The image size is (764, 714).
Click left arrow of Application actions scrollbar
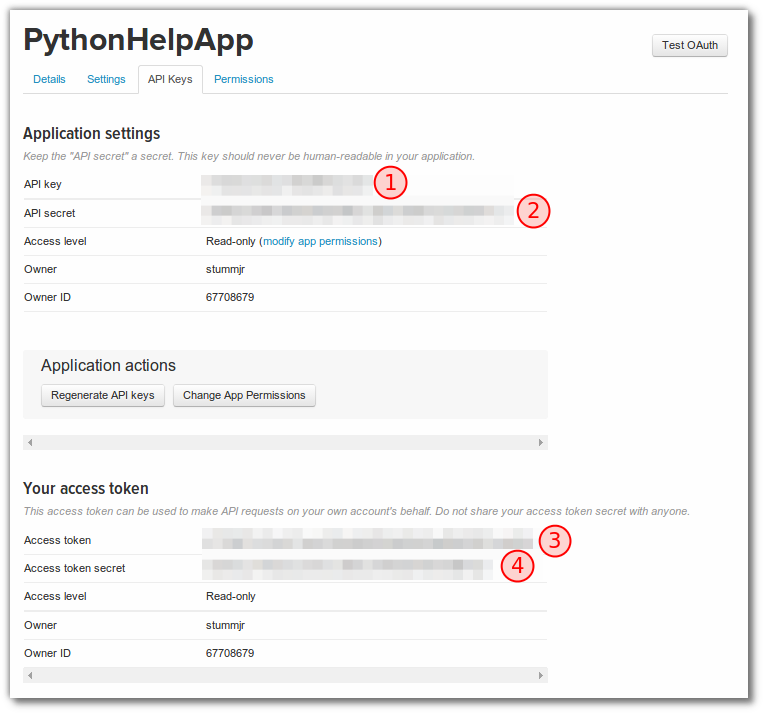[x=30, y=442]
